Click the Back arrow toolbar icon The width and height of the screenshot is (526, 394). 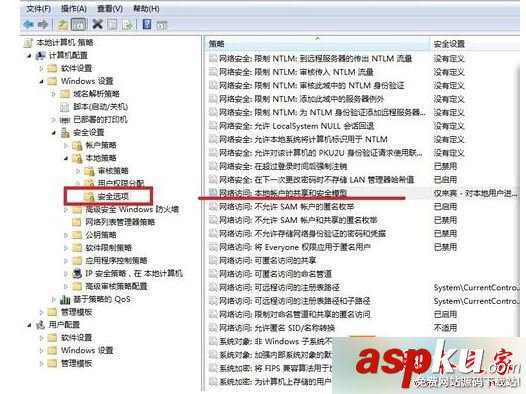pos(29,24)
